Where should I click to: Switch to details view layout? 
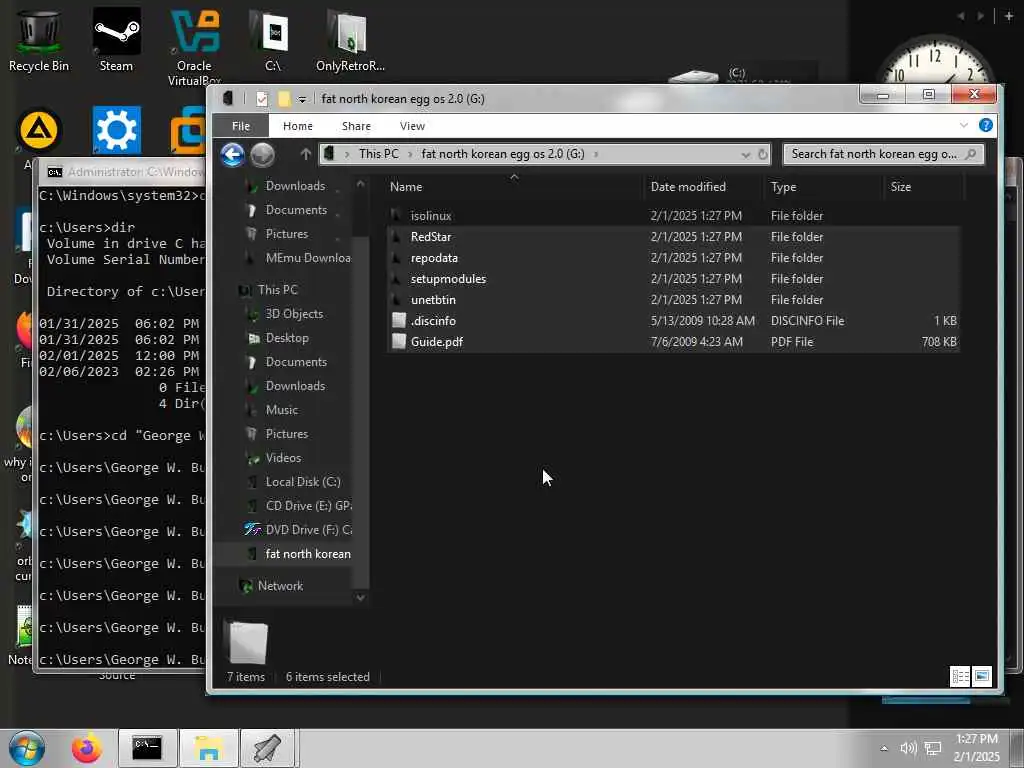(960, 677)
